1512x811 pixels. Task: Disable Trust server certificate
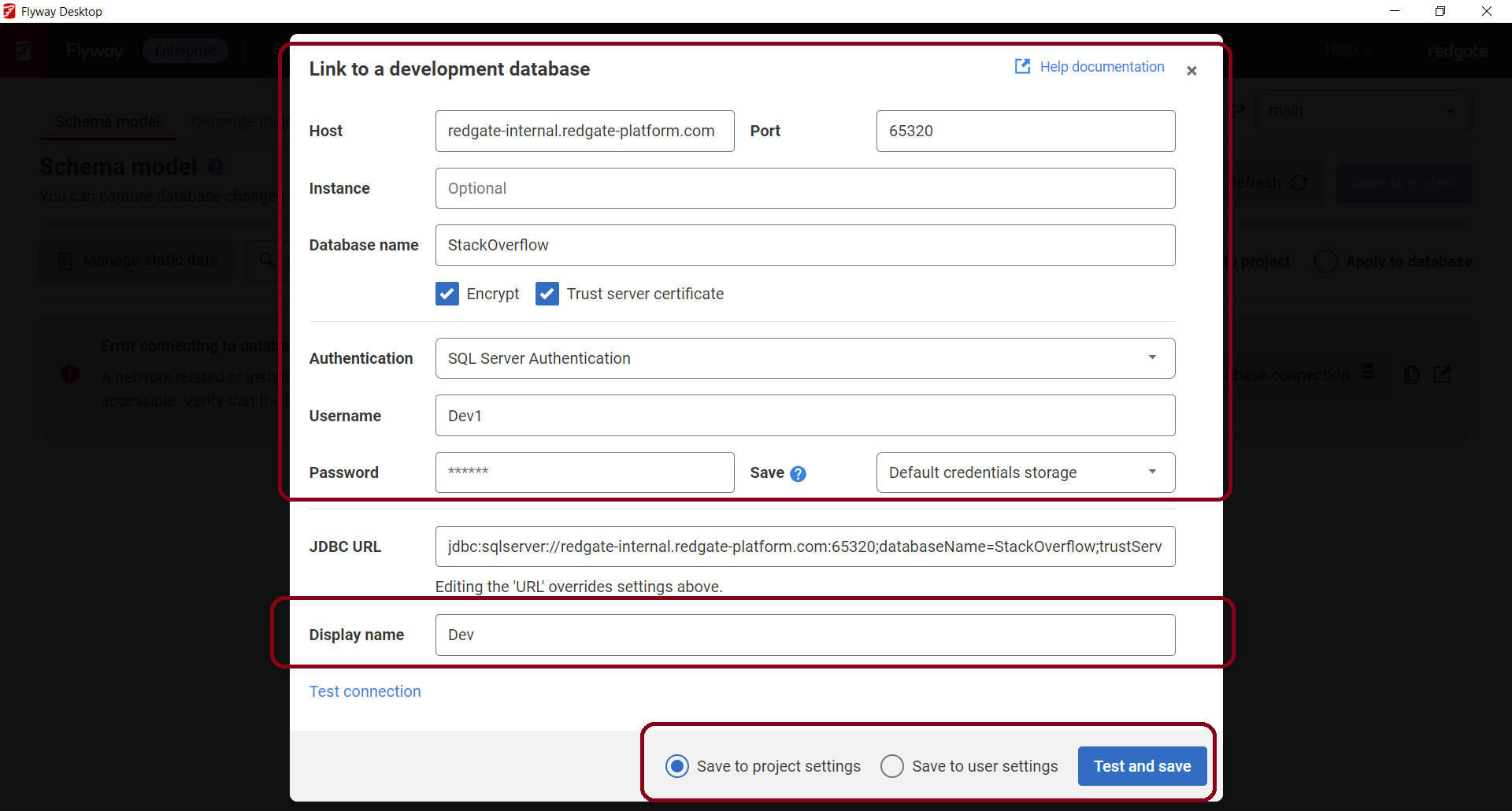[547, 293]
